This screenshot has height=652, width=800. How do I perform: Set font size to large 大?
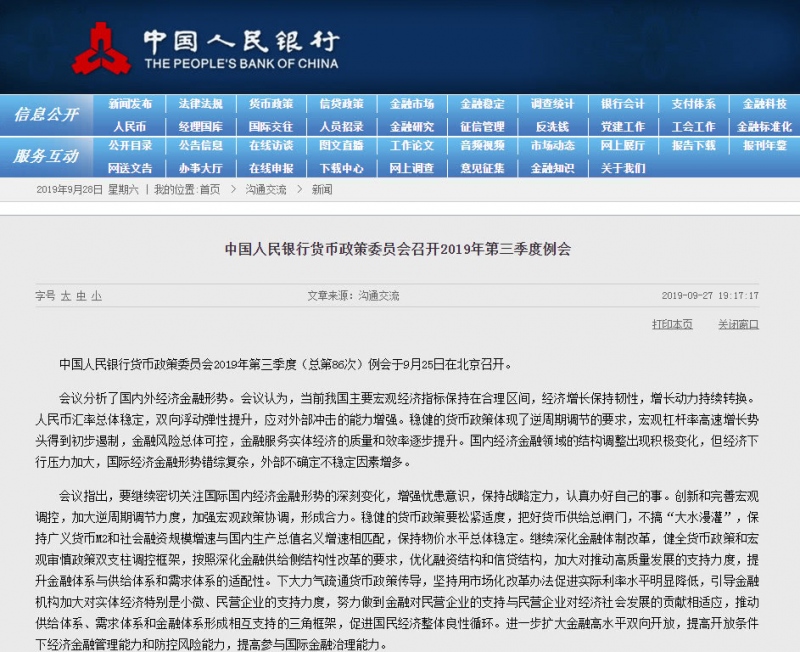[66, 296]
